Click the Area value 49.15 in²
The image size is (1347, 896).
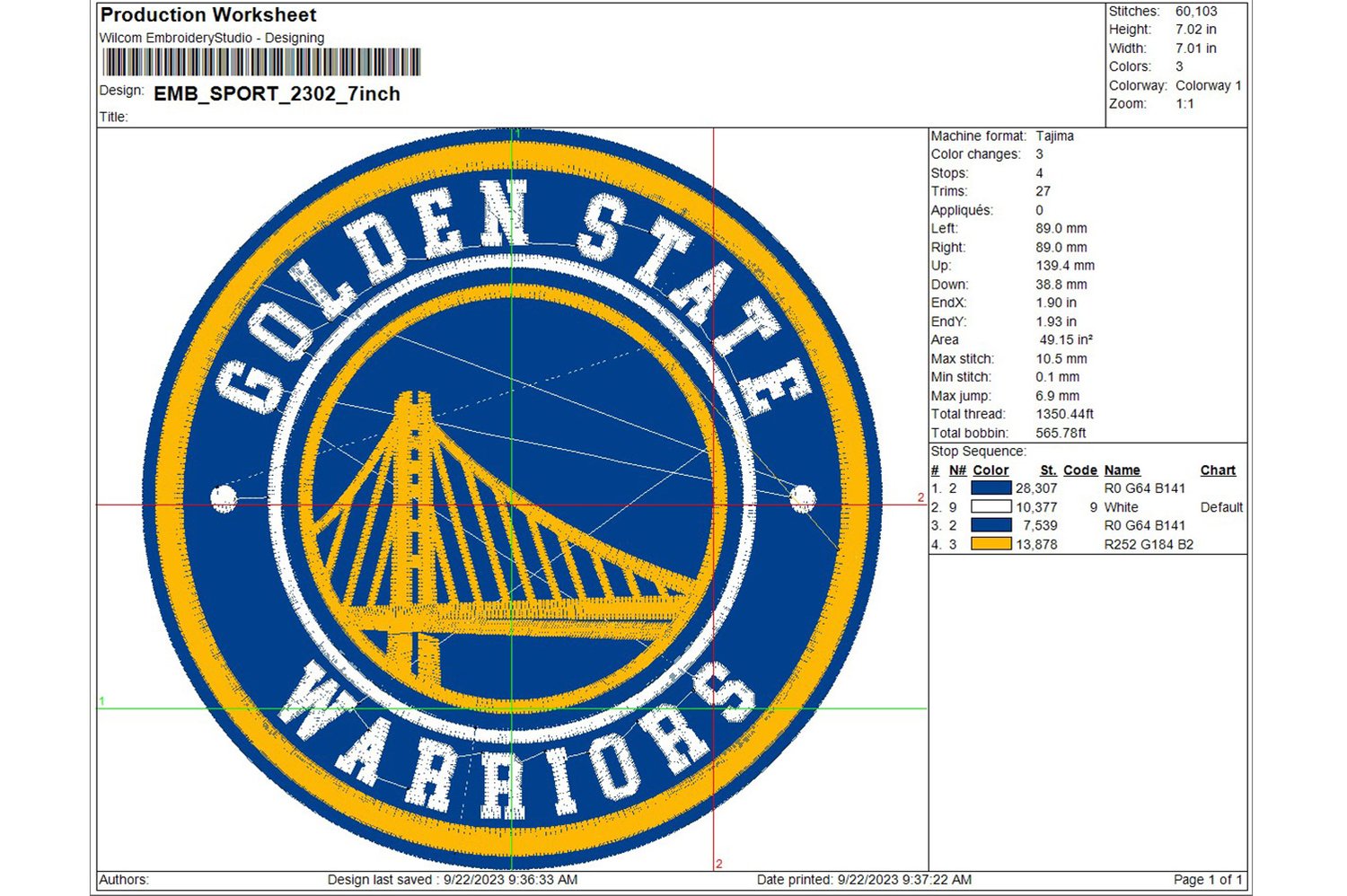[1066, 340]
